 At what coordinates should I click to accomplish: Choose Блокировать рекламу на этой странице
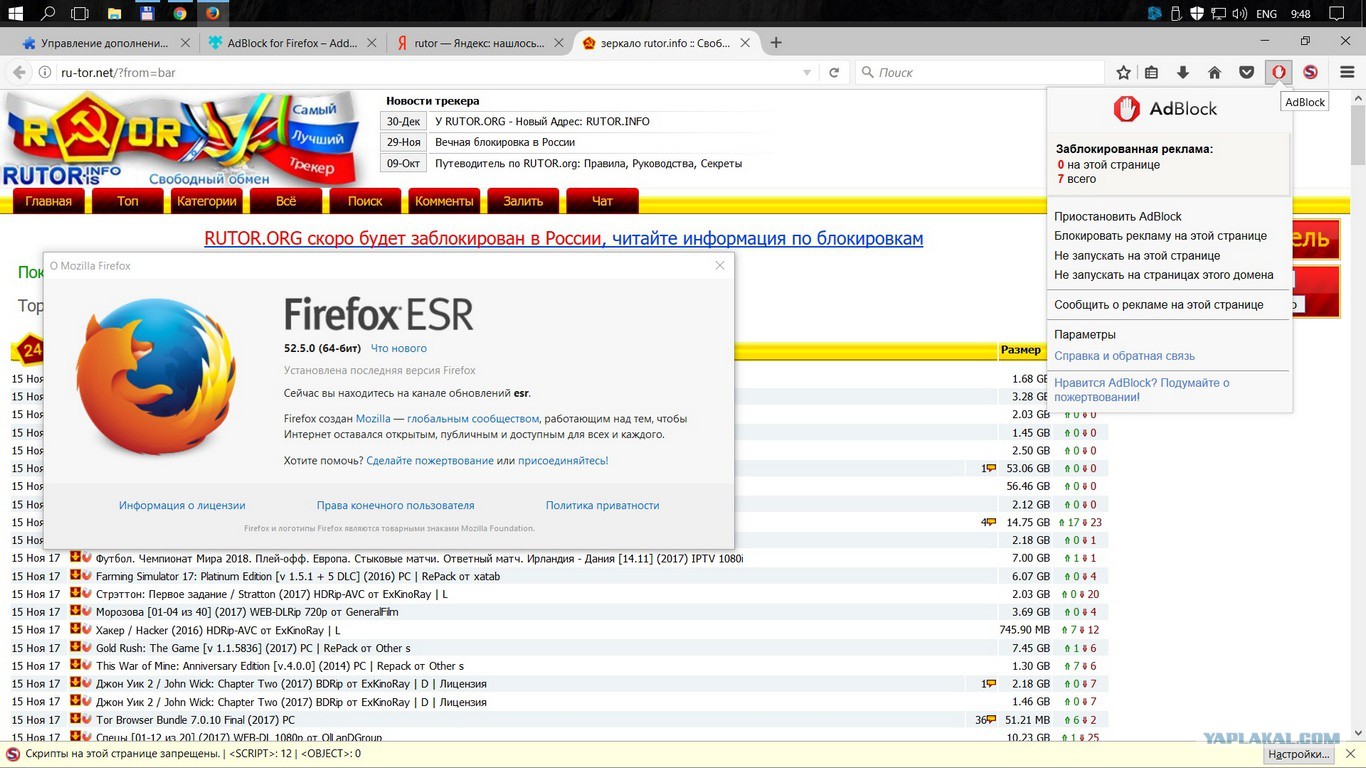click(1160, 236)
